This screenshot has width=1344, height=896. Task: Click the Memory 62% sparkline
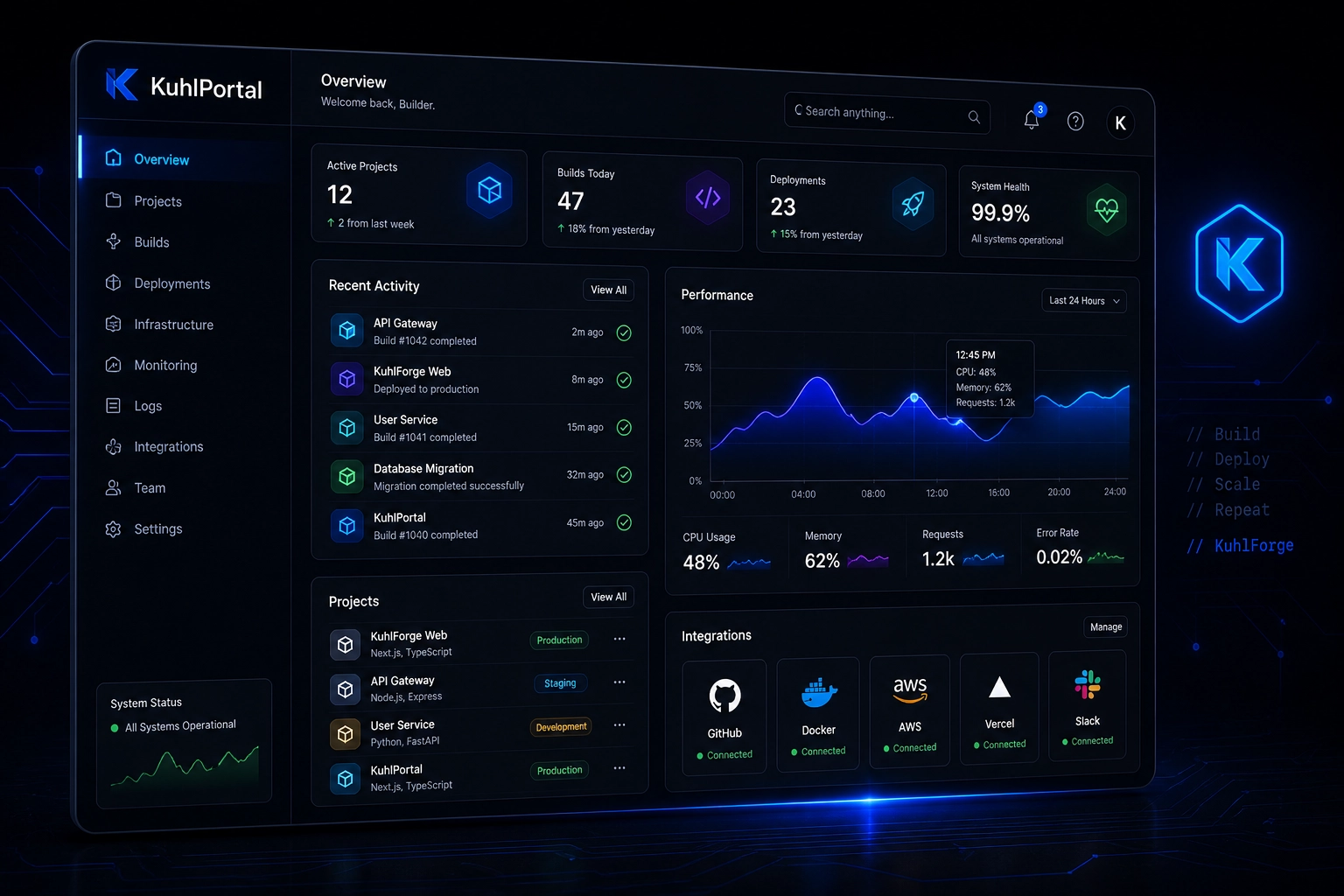coord(869,560)
